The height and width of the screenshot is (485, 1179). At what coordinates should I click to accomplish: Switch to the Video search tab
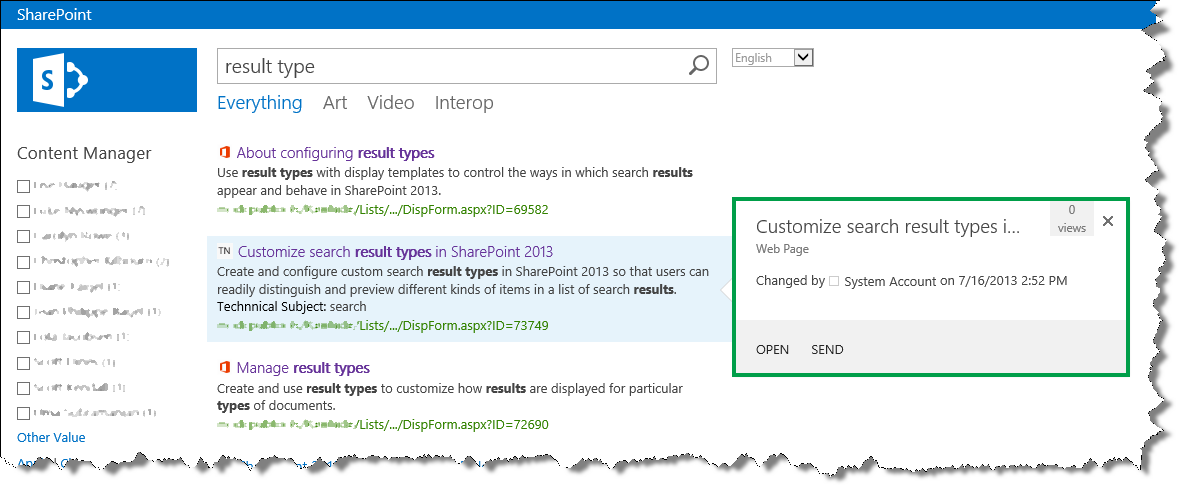(390, 103)
